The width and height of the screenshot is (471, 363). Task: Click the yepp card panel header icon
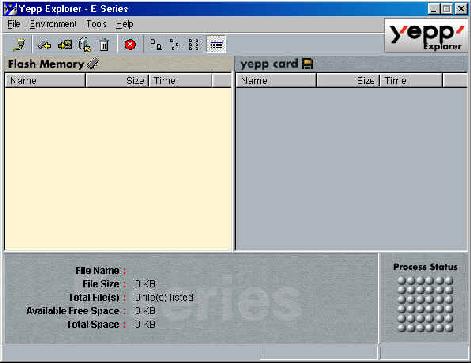(307, 63)
